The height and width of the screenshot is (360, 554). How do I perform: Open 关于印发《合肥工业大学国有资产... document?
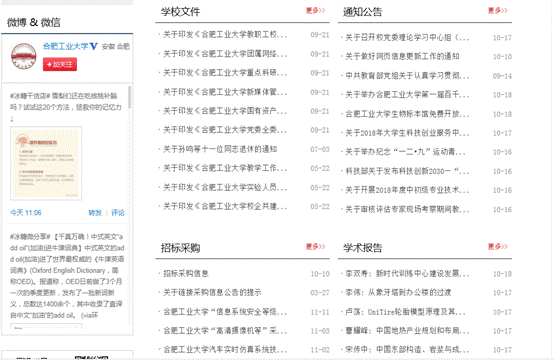pos(225,111)
